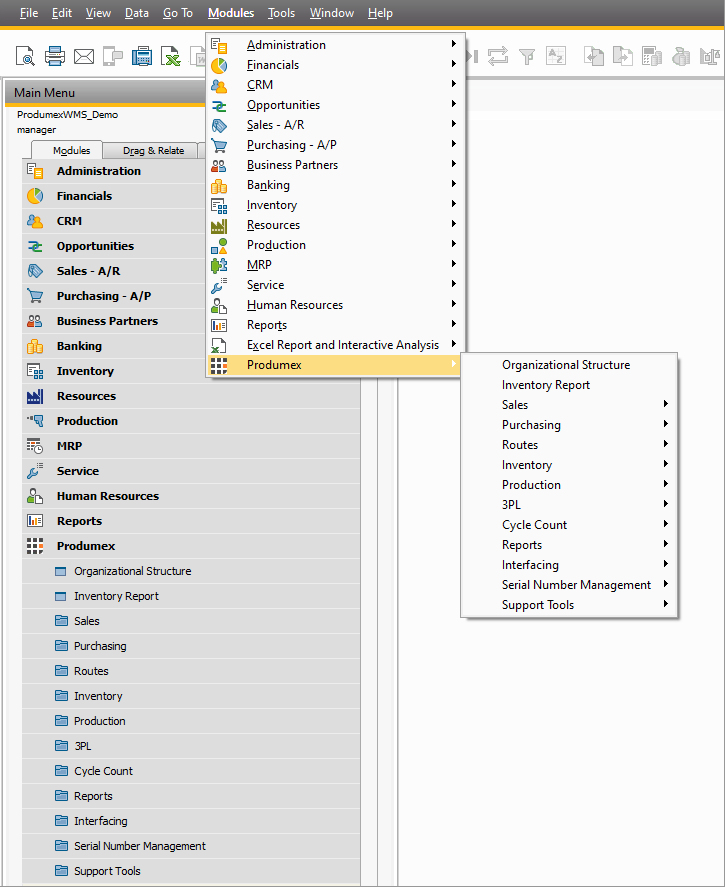The image size is (725, 887).
Task: Click Purchasing cart icon in Main Menu
Action: (35, 296)
